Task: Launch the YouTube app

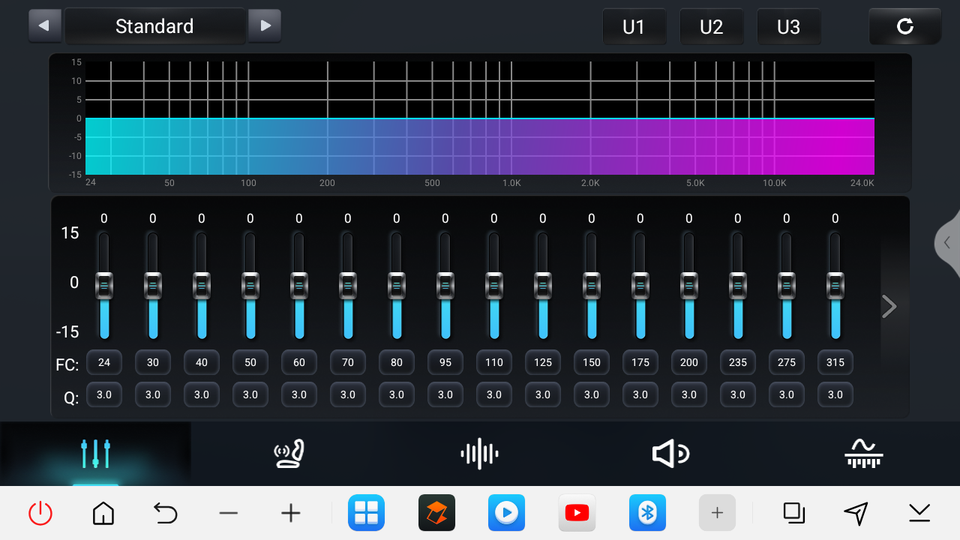Action: pyautogui.click(x=576, y=513)
